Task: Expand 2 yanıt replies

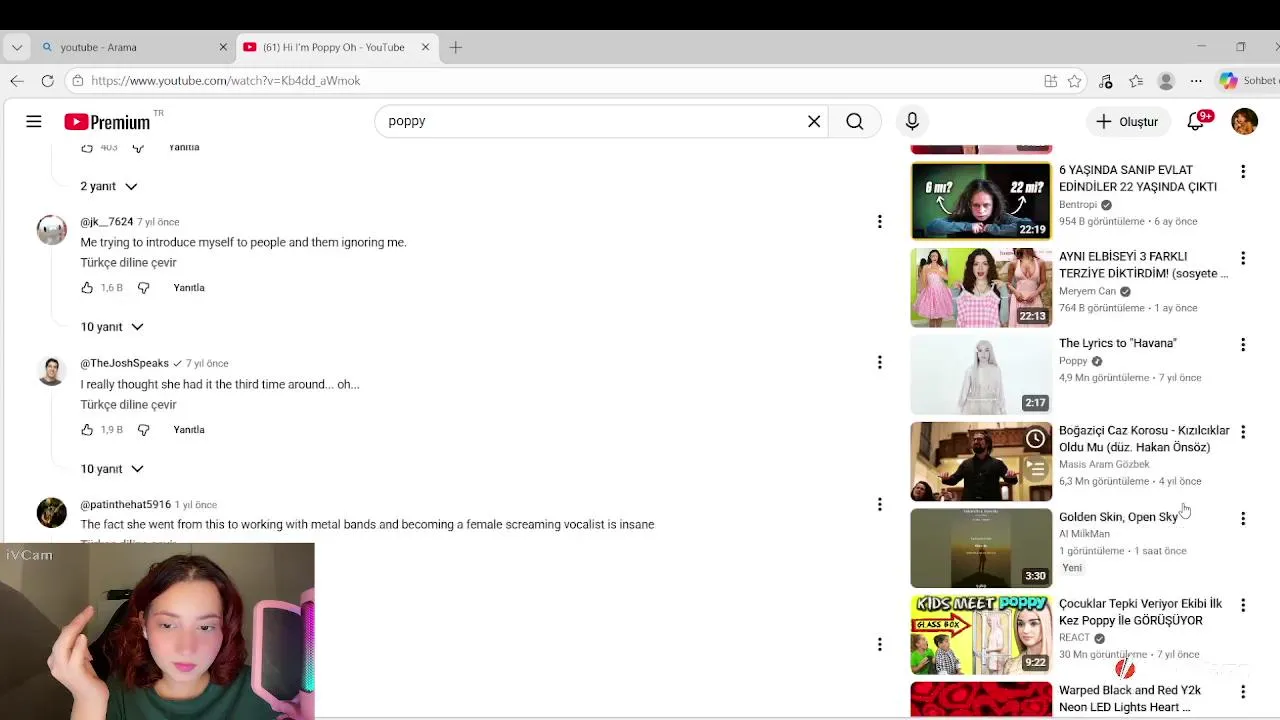Action: pyautogui.click(x=109, y=186)
